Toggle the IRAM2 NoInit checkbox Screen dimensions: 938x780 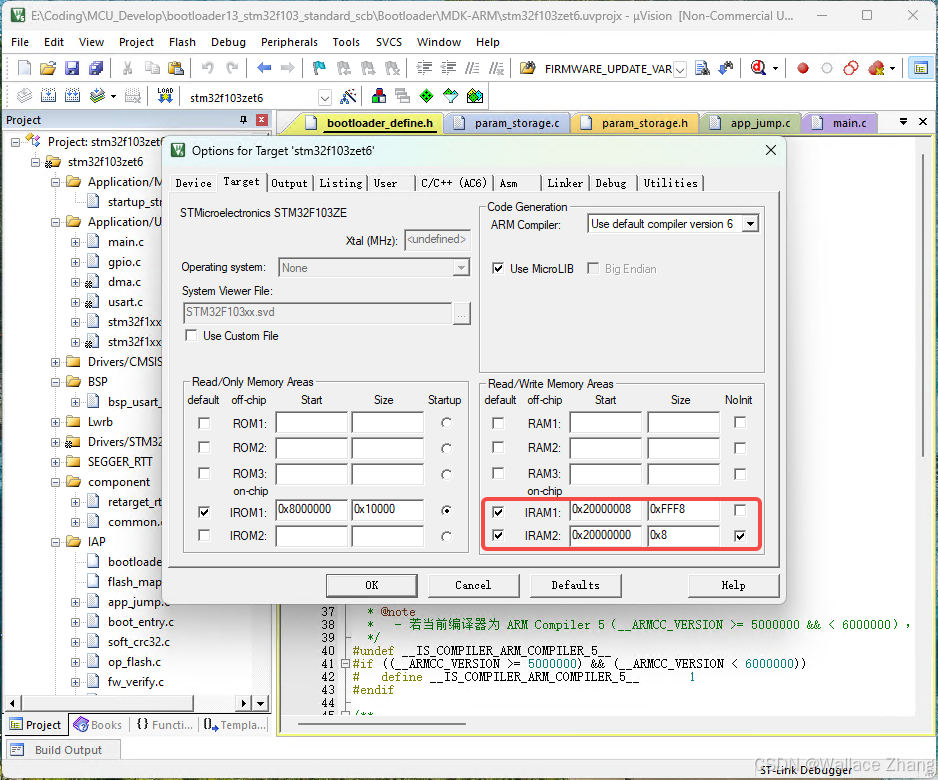coord(740,535)
